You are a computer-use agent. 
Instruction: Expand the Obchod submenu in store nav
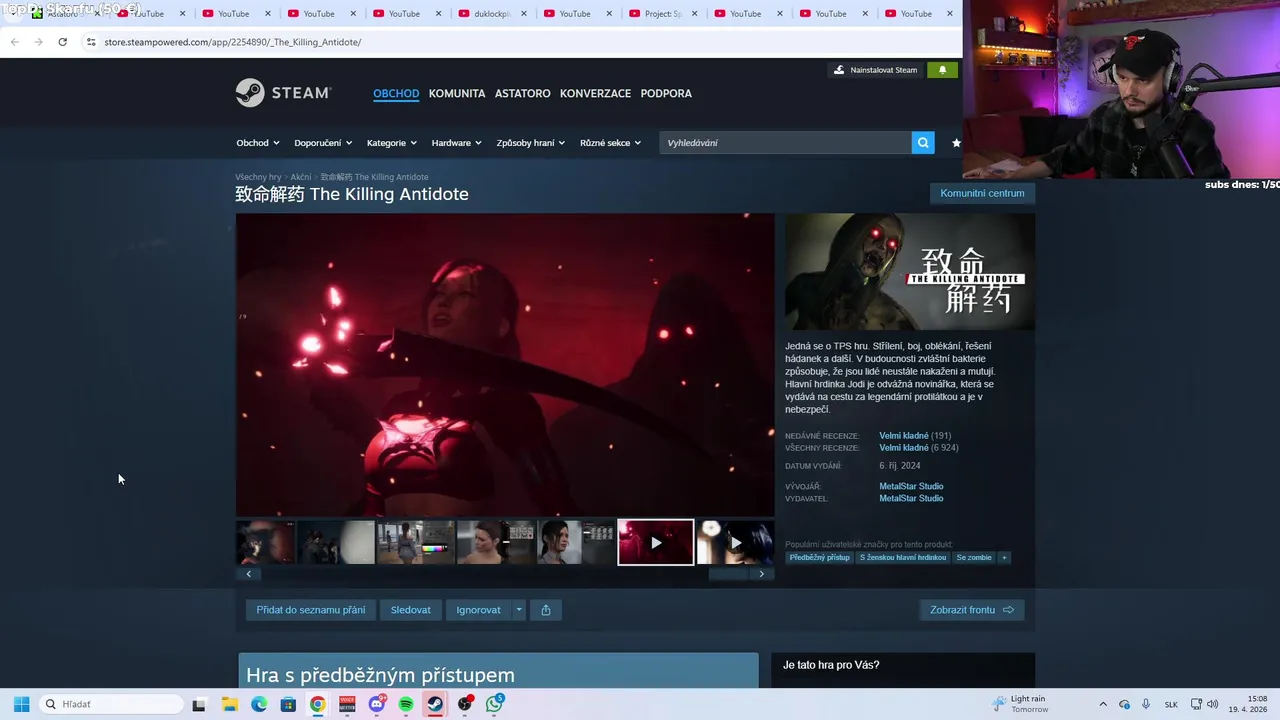[258, 143]
